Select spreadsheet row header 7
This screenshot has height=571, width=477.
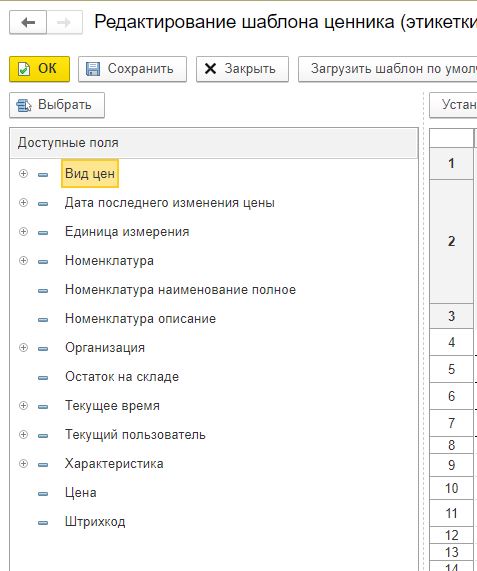pyautogui.click(x=452, y=423)
